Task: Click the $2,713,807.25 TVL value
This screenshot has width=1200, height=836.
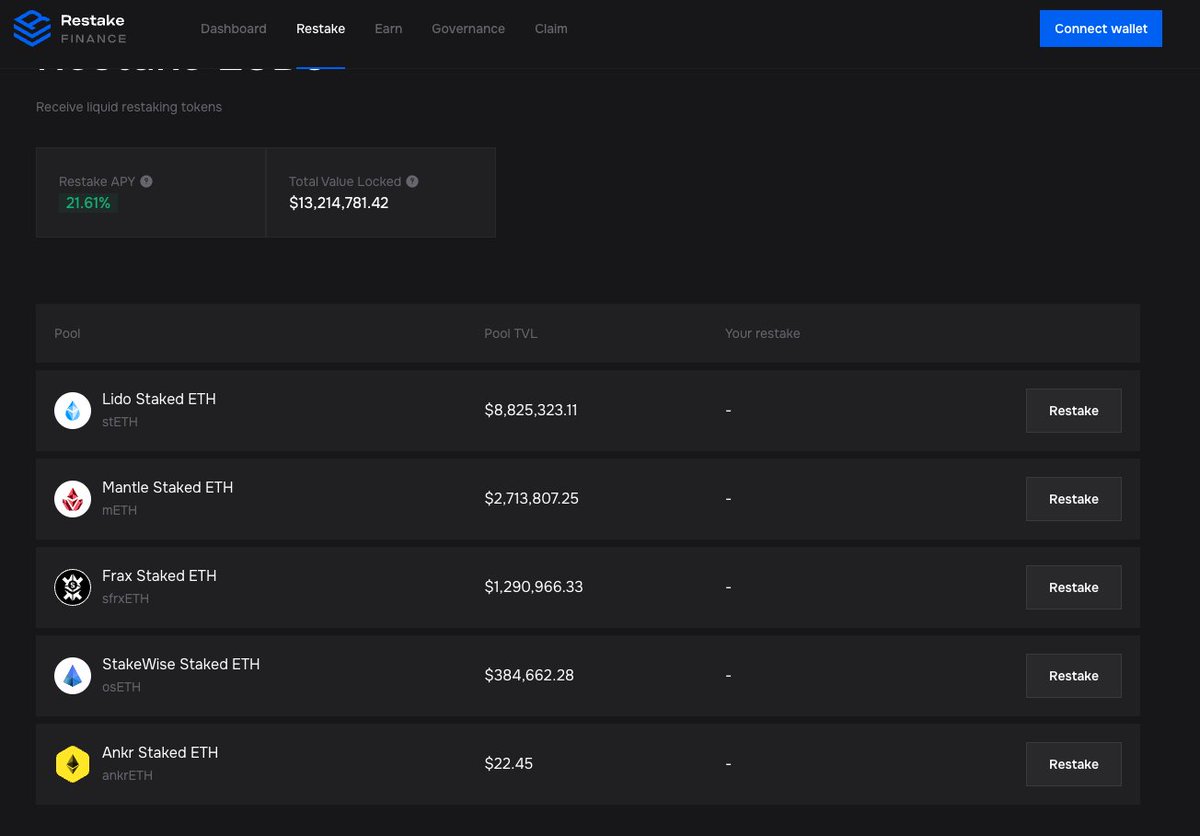Action: 531,498
